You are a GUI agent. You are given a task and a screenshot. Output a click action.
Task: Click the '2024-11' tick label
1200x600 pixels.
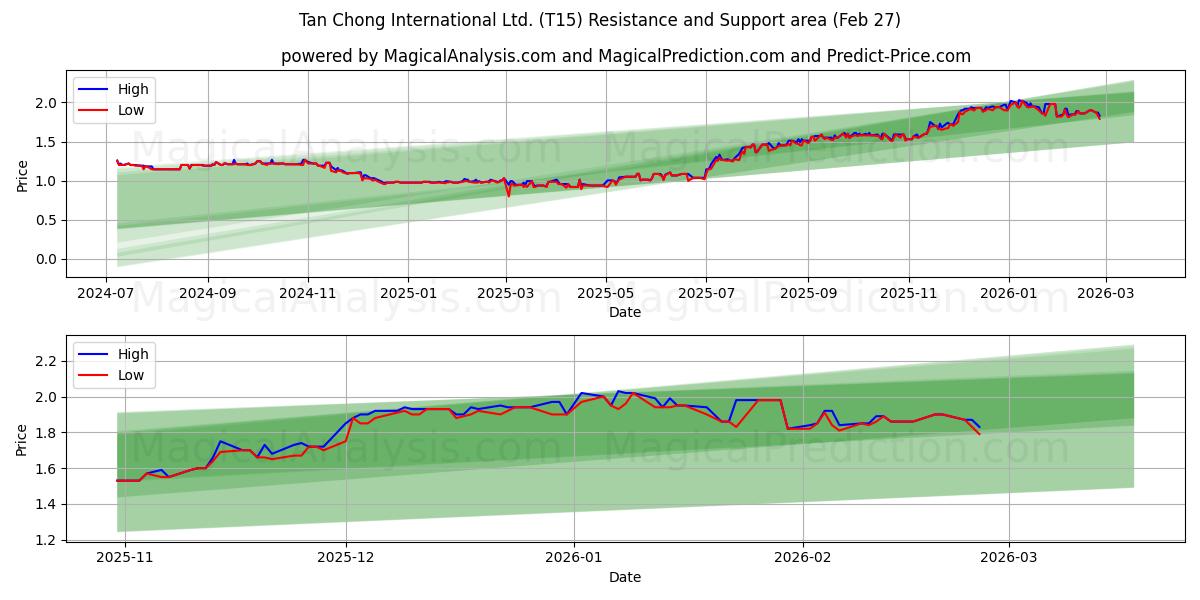pos(307,294)
